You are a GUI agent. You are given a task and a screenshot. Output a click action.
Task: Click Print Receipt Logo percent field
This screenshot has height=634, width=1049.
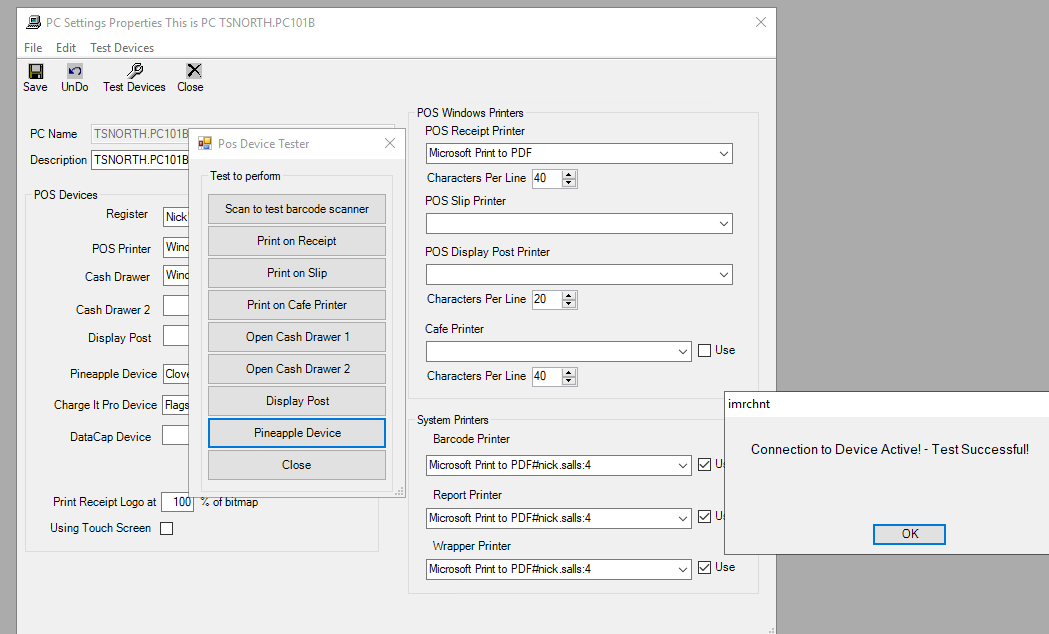(x=177, y=502)
